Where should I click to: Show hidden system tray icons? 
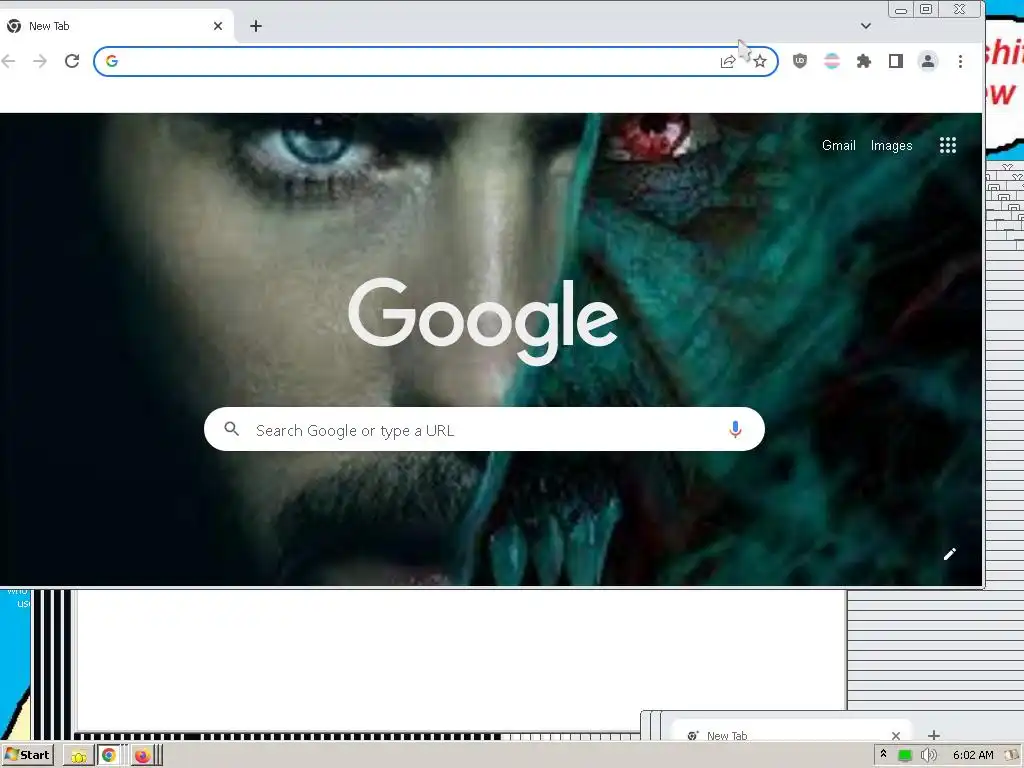[884, 754]
